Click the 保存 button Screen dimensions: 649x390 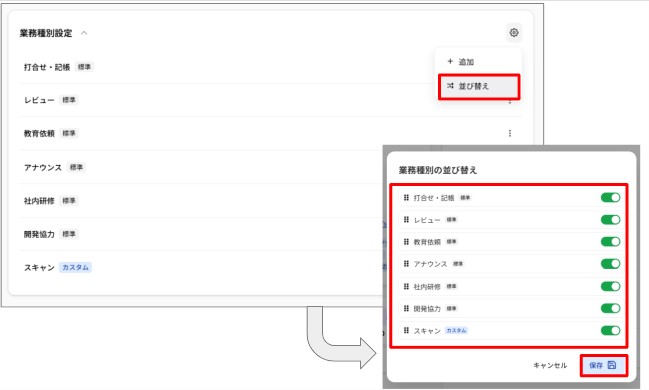[603, 365]
